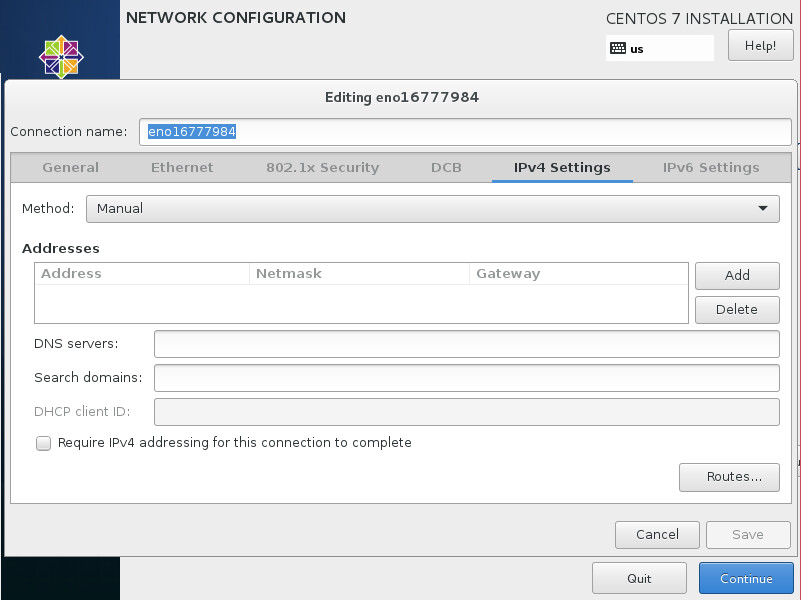Viewport: 801px width, 600px height.
Task: Select the IPv4 Settings tab
Action: tap(562, 167)
